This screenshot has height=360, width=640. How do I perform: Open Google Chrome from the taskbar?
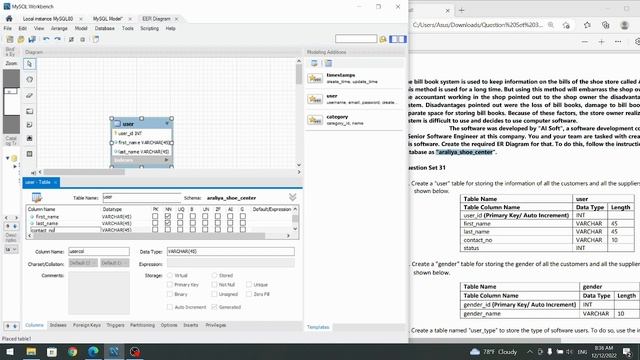[73, 351]
